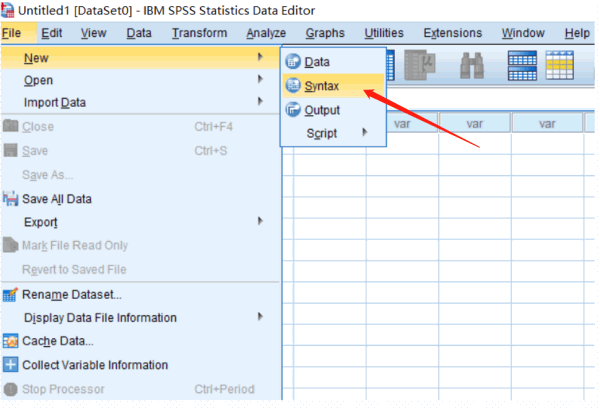Screen dimensions: 600x414
Task: Choose Data from New submenu
Action: (x=333, y=62)
